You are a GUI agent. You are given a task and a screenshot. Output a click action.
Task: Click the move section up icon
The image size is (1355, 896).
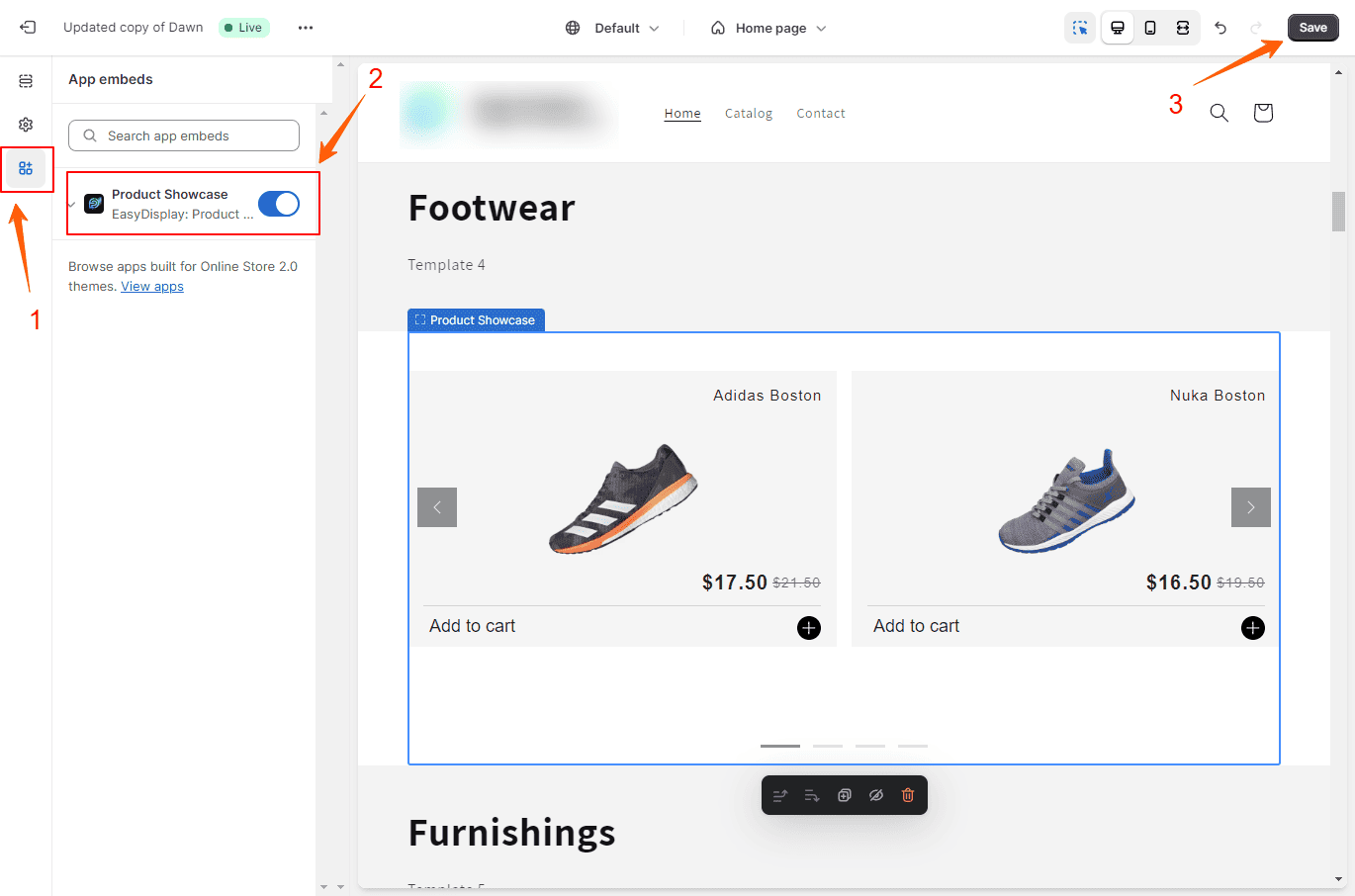(780, 795)
